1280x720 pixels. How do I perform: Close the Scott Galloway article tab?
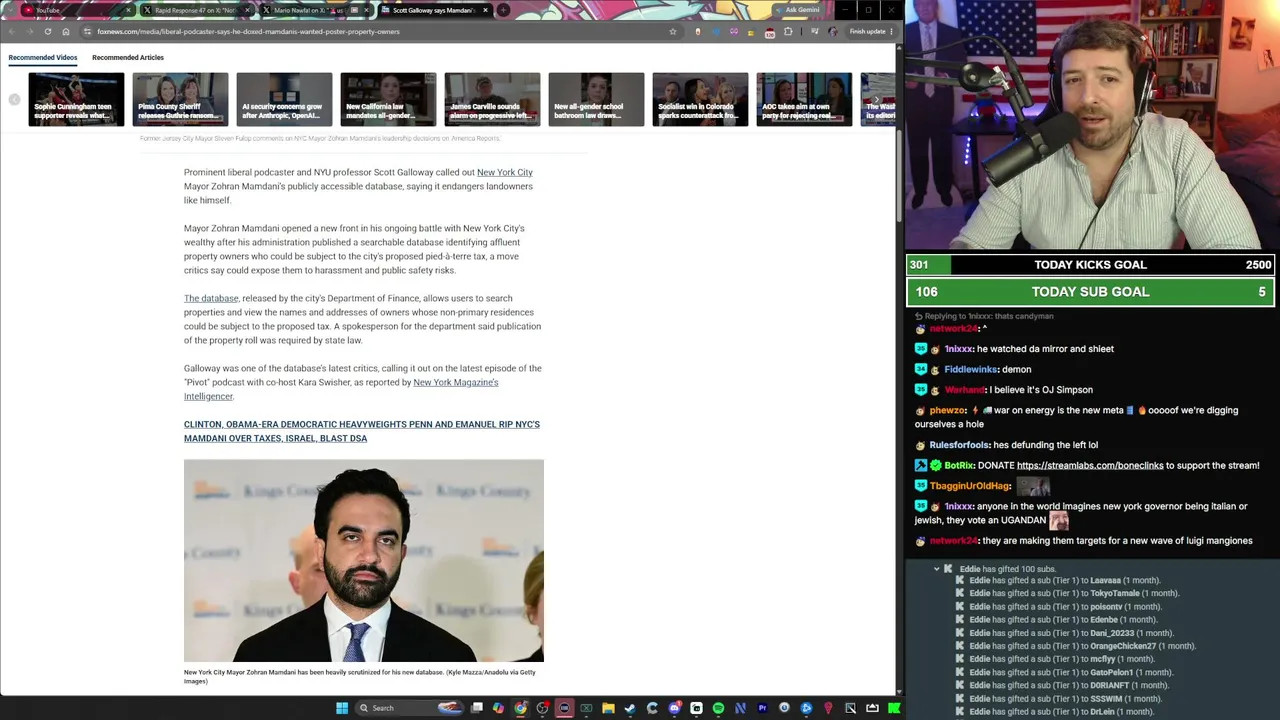click(x=485, y=10)
